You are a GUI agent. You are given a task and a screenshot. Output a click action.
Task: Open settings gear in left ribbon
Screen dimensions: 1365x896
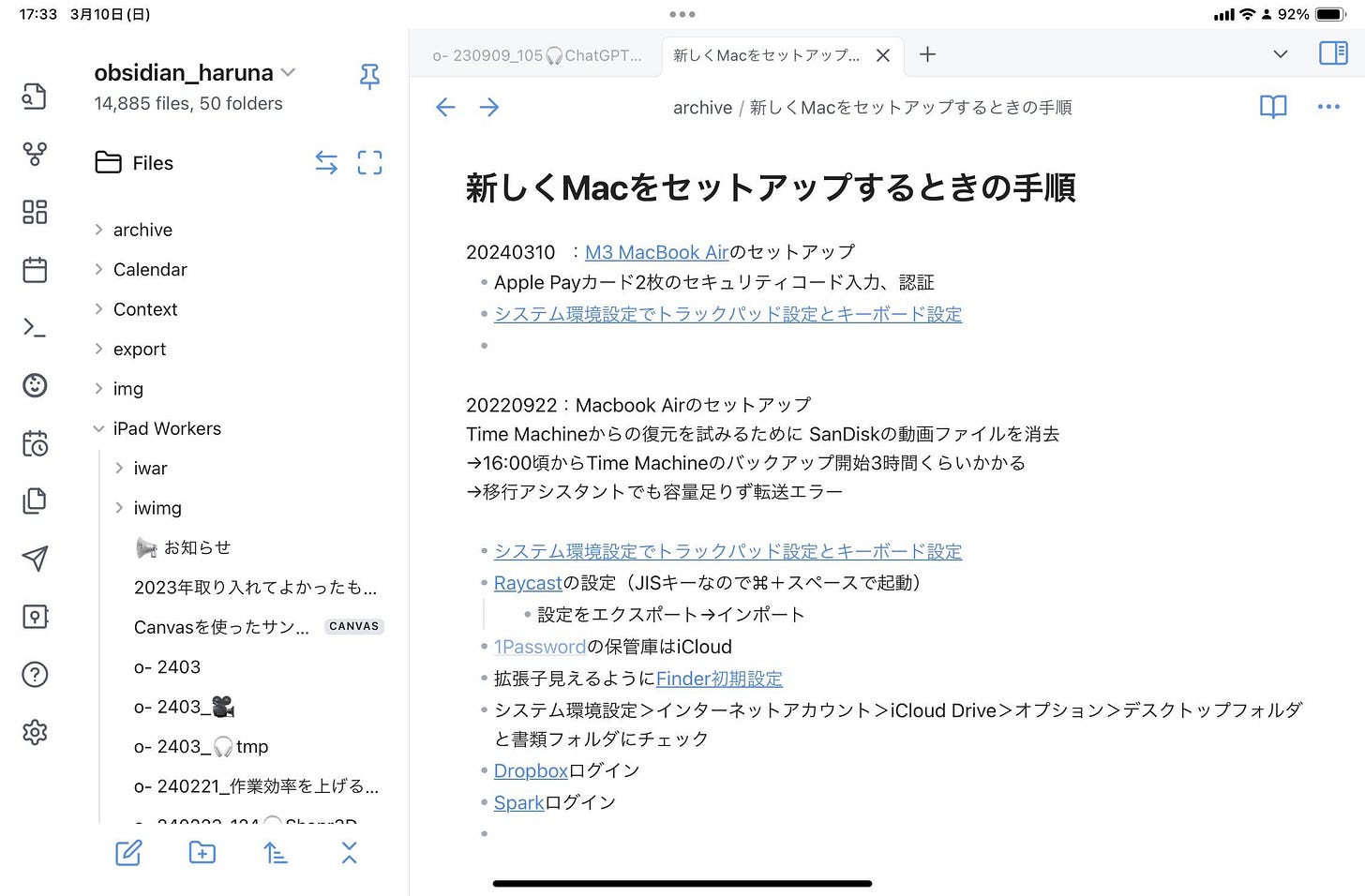(x=35, y=732)
